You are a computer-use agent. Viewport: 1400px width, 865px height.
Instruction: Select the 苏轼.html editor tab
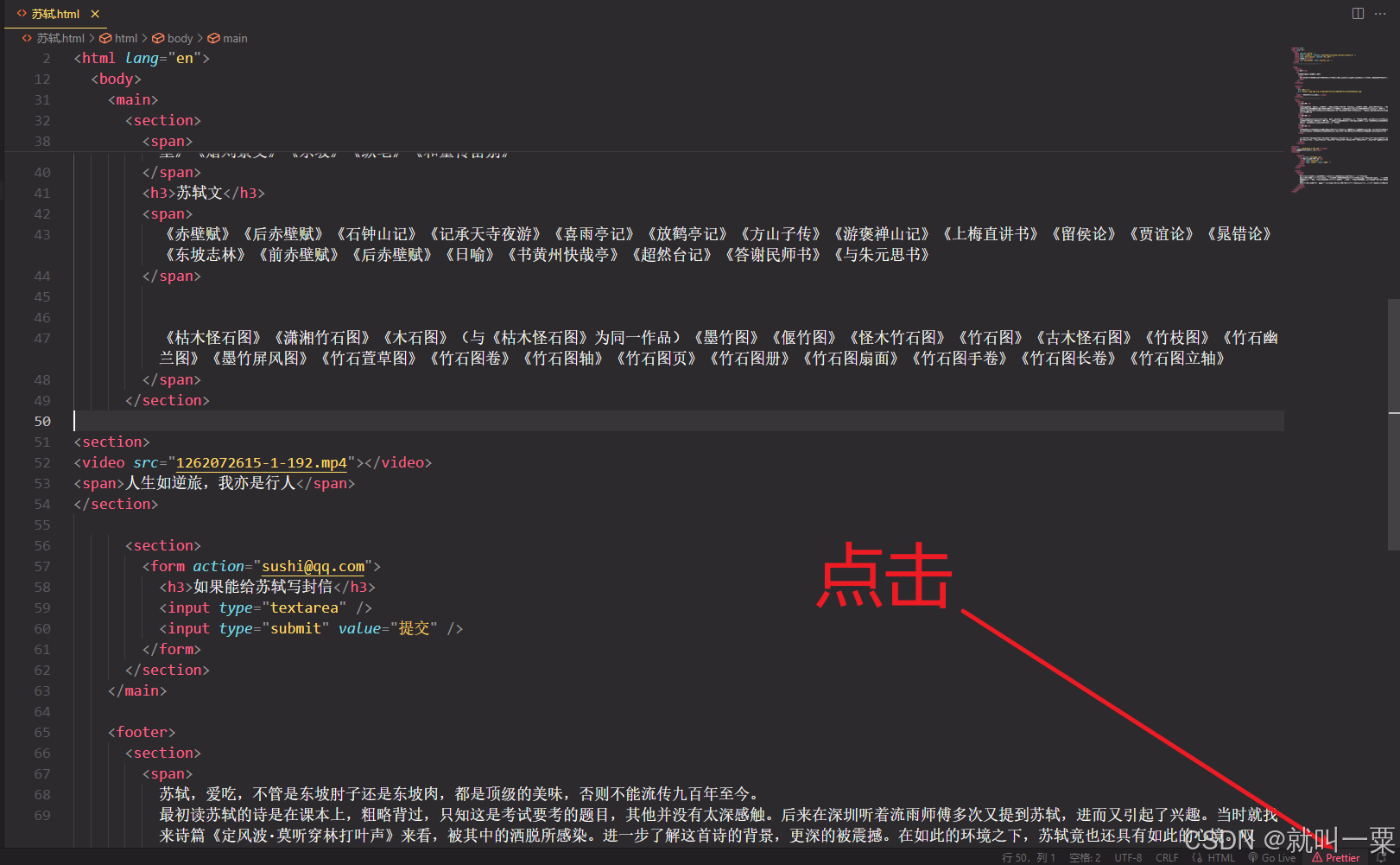pyautogui.click(x=57, y=14)
